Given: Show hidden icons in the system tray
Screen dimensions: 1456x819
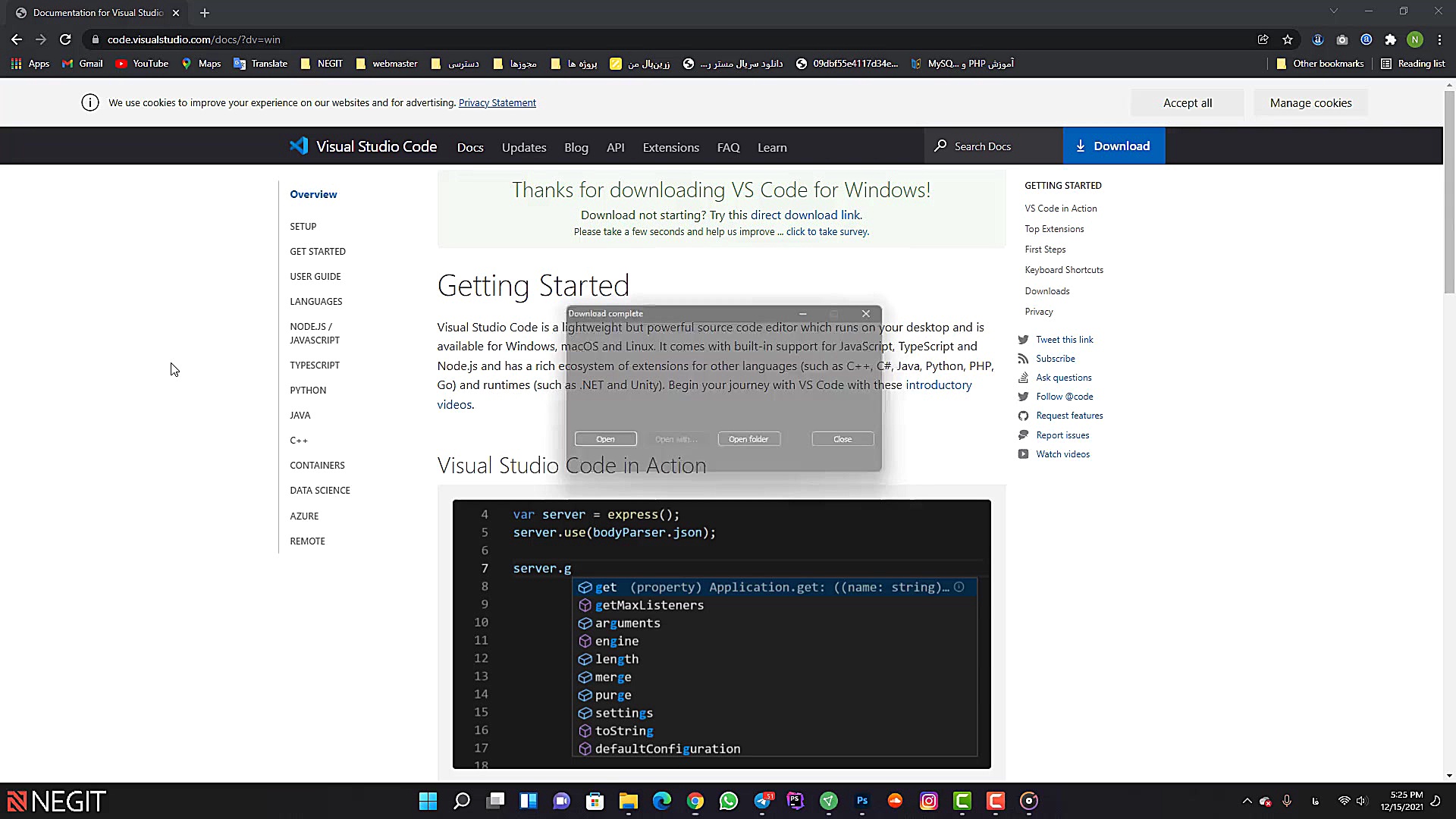Looking at the screenshot, I should click(1247, 800).
